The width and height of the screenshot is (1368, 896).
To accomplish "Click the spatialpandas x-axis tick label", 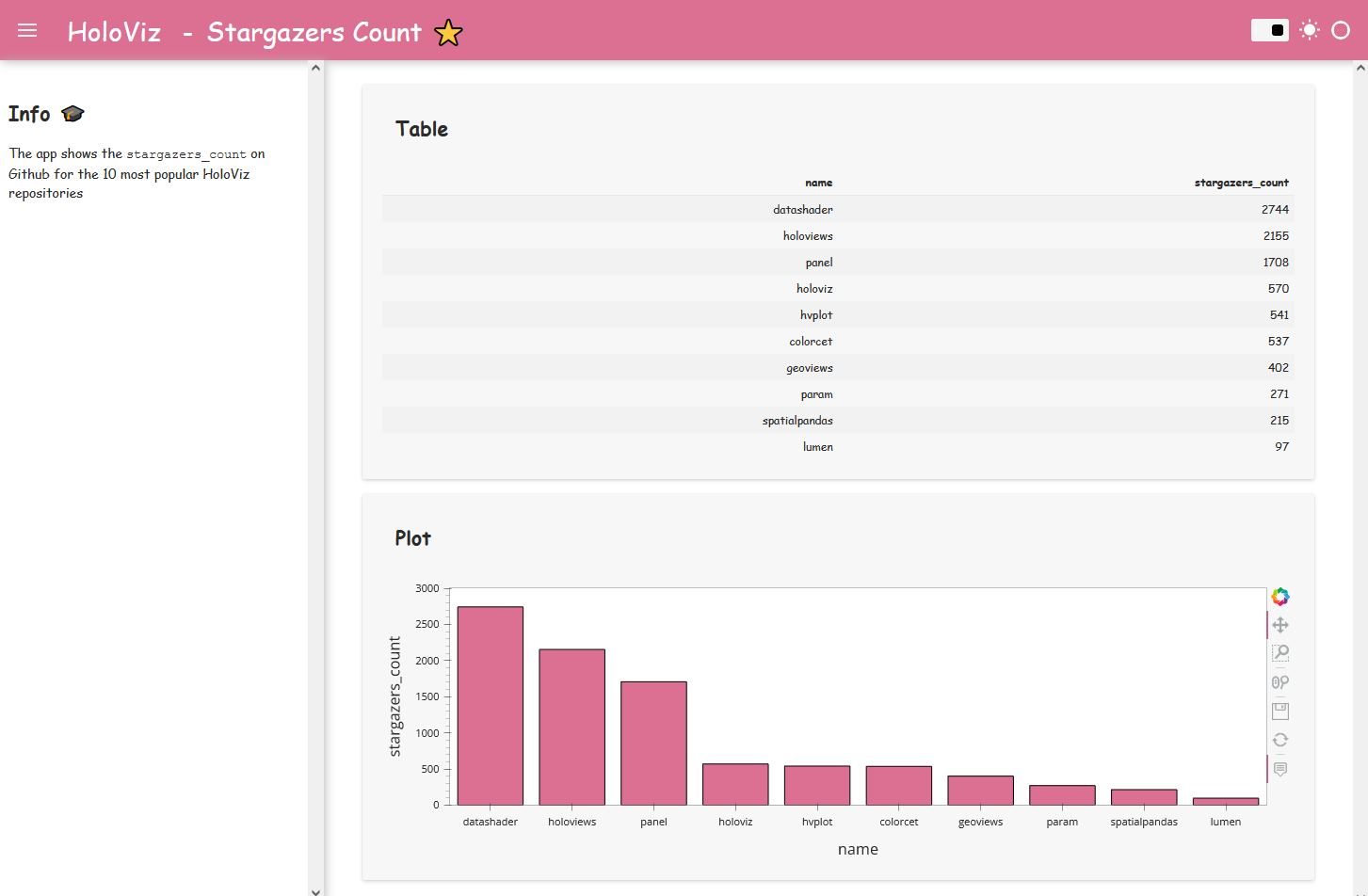I will click(x=1144, y=822).
